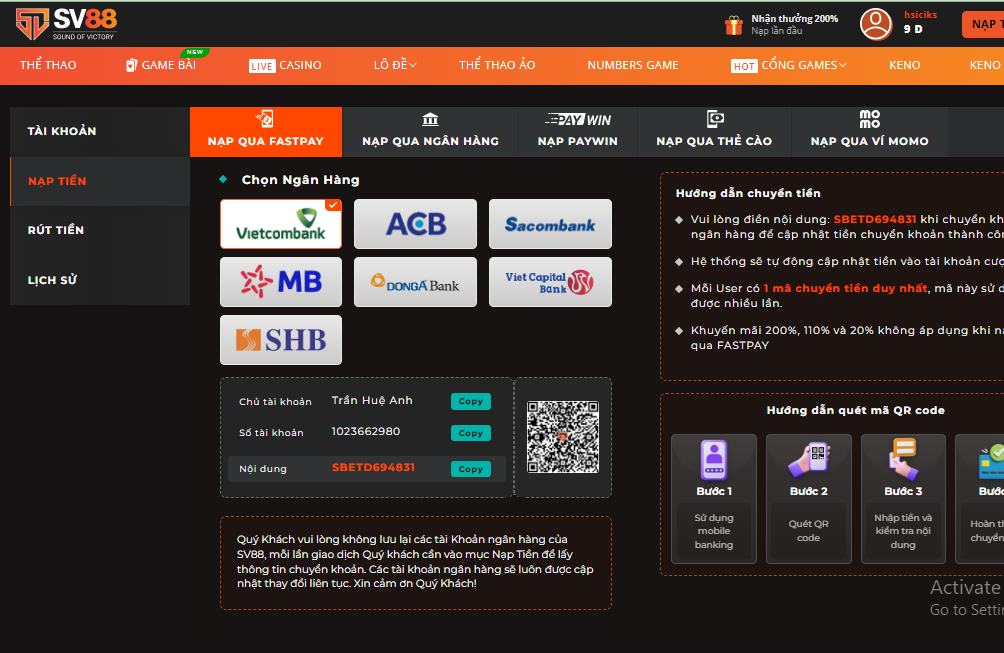Switch to Nạp Qua Ví Momo tab
The image size is (1004, 653).
[x=870, y=132]
